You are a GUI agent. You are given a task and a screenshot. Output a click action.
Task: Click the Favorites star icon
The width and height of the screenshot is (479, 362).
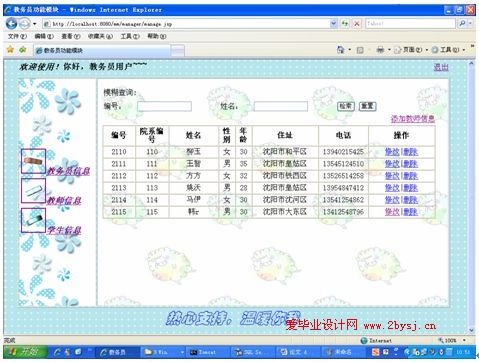pos(10,50)
